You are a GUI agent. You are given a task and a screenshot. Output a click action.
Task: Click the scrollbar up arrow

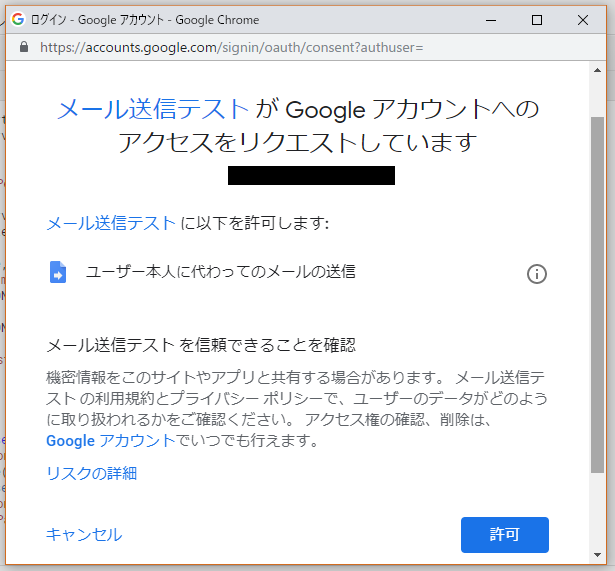coord(597,71)
